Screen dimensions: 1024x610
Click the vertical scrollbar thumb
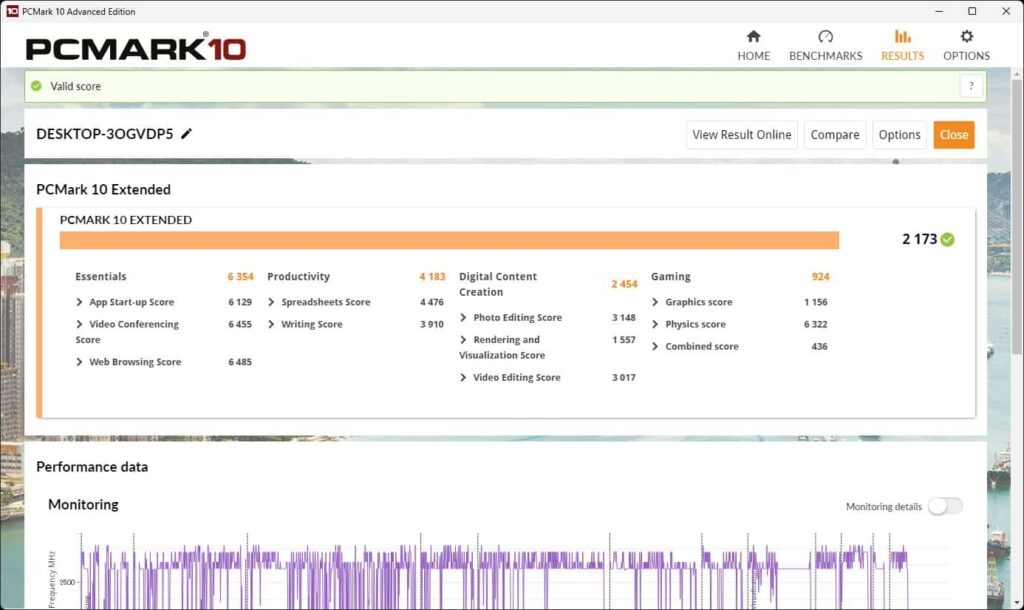[x=1017, y=217]
